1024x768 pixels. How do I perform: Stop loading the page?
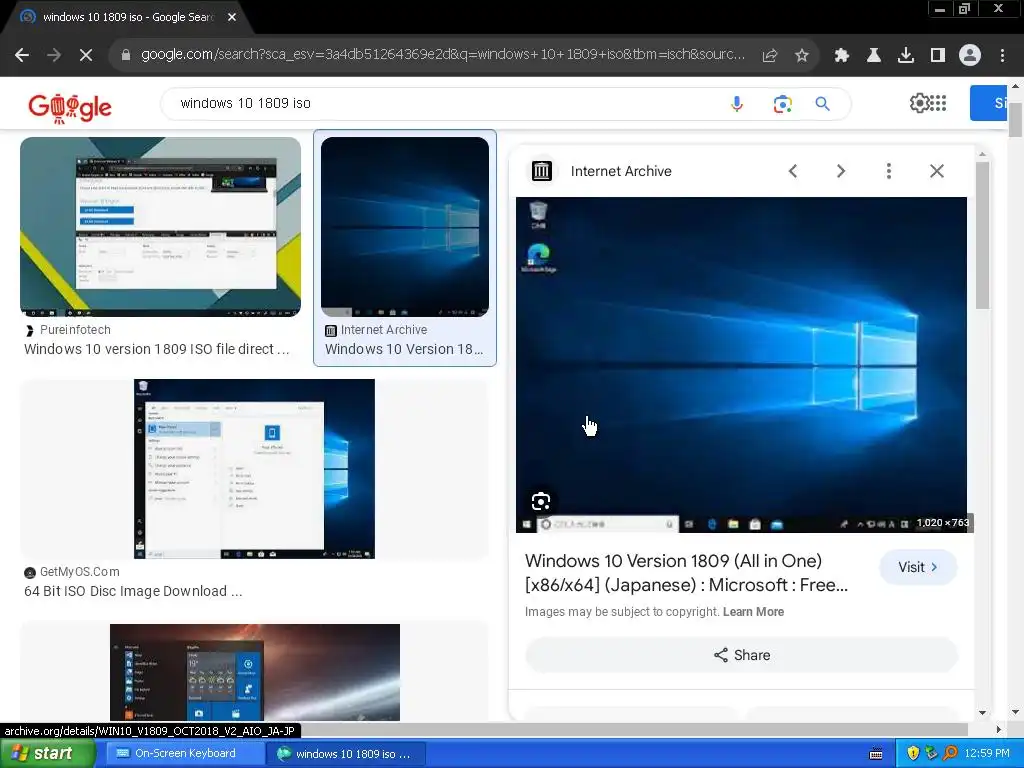86,56
